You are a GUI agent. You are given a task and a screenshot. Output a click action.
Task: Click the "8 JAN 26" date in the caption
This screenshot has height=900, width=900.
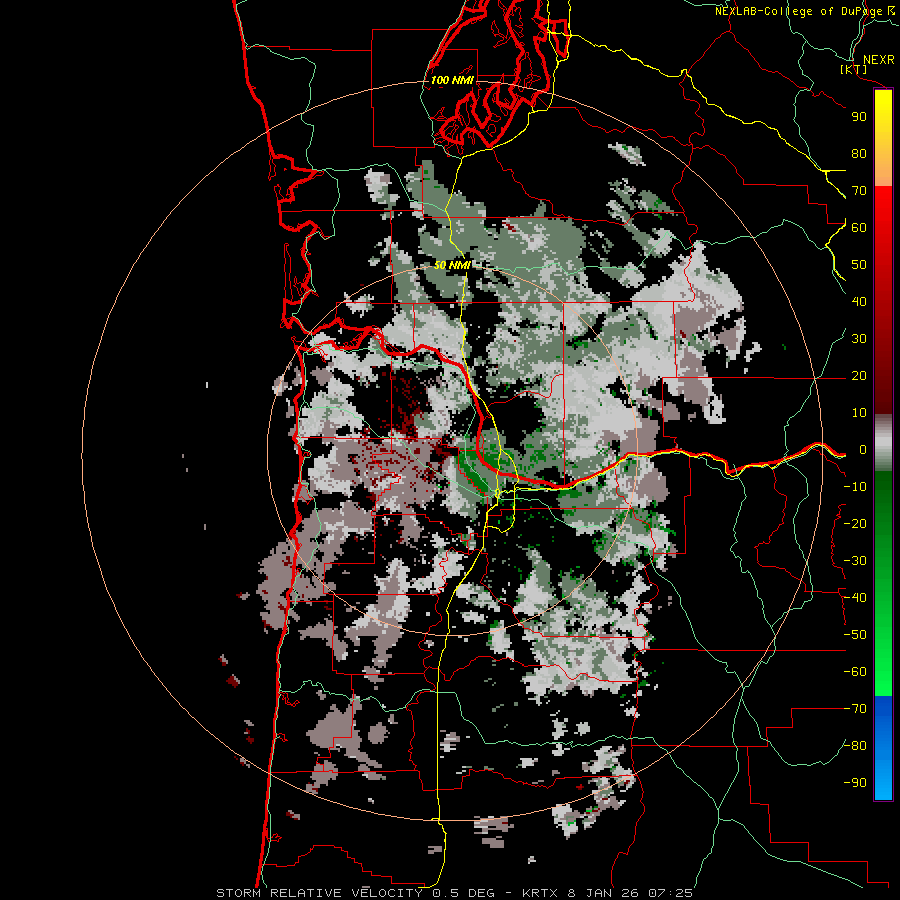click(604, 893)
